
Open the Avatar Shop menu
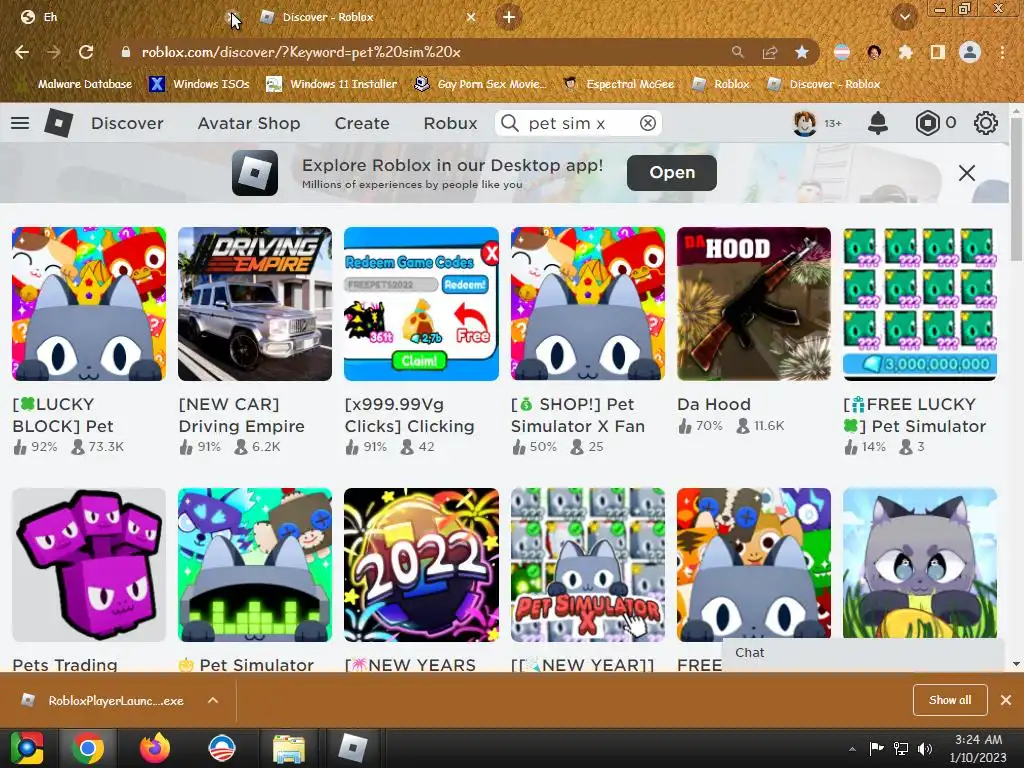point(249,123)
